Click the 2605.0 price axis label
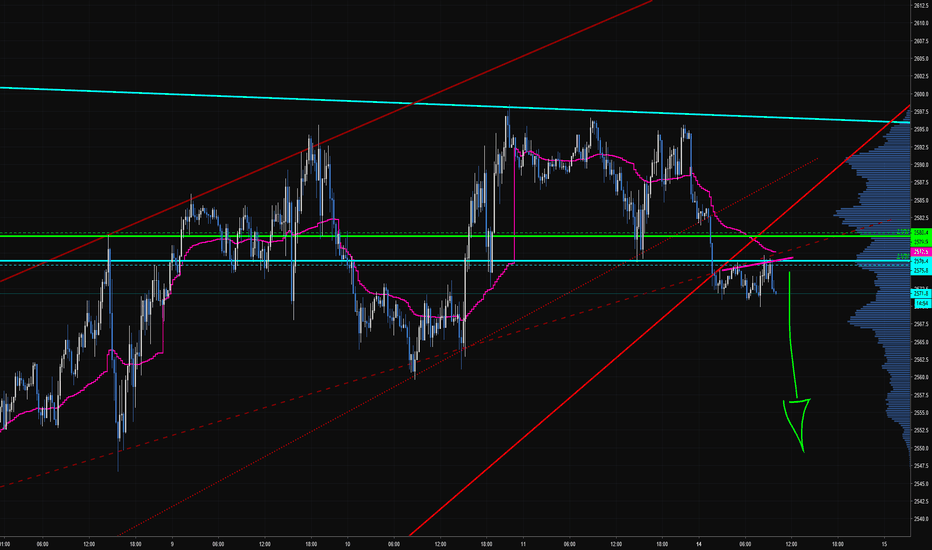Image resolution: width=932 pixels, height=550 pixels. (921, 58)
